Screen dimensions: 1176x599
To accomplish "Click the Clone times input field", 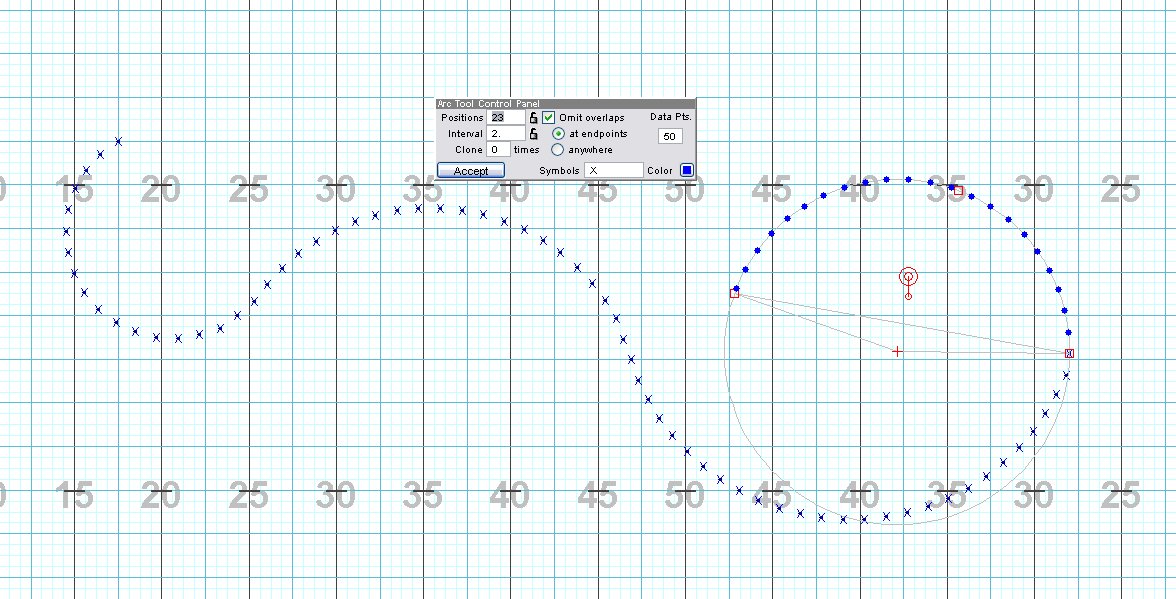I will coord(498,150).
